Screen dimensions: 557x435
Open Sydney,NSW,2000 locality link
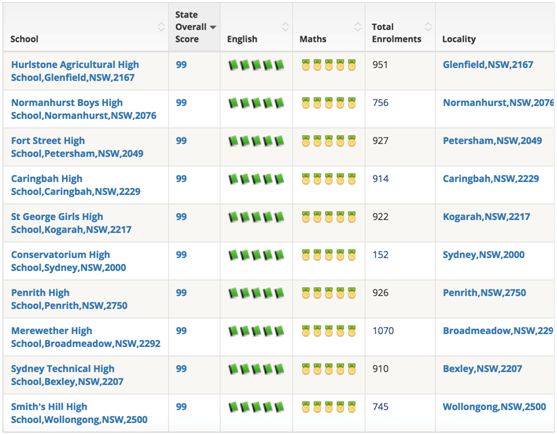[x=483, y=255]
